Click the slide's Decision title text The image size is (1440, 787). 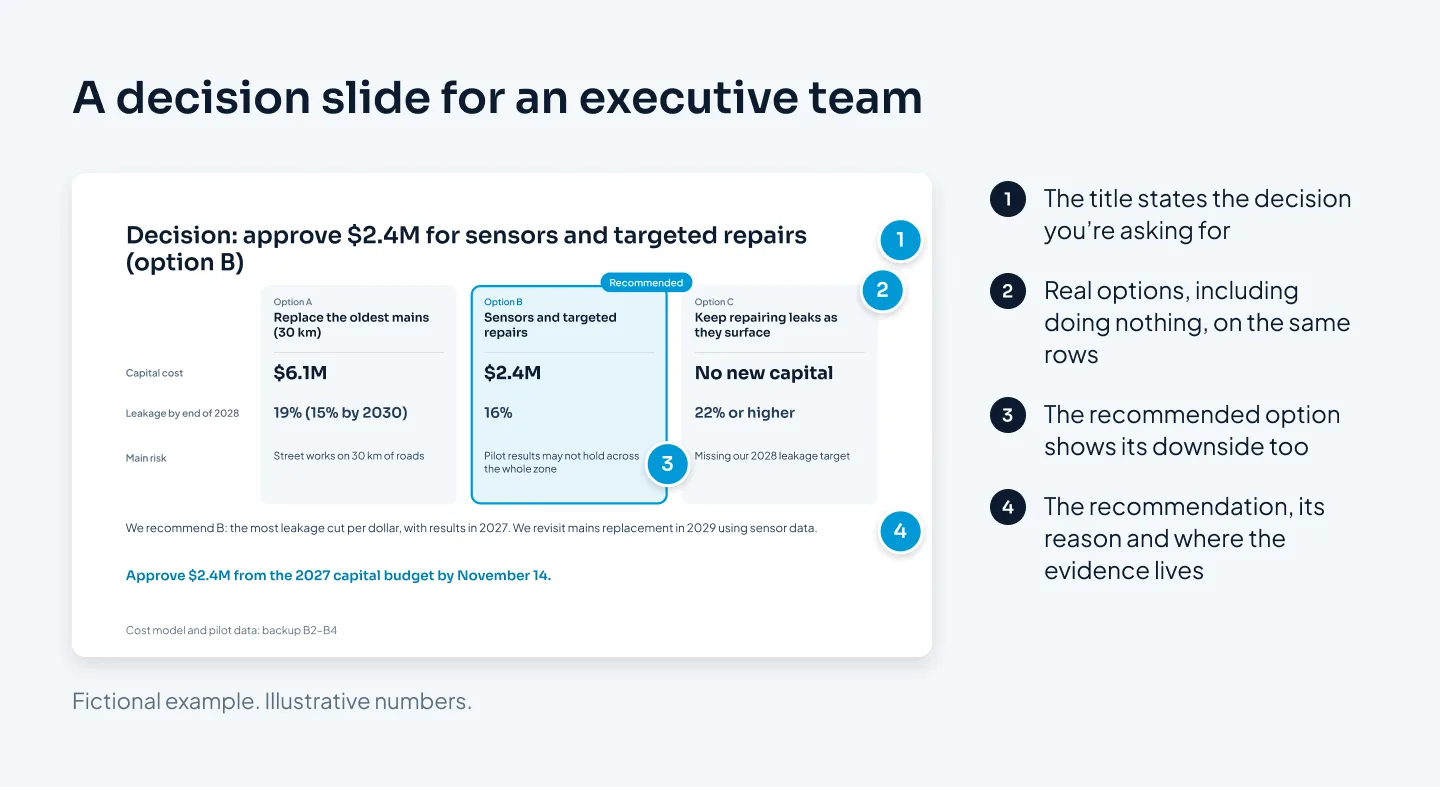tap(466, 248)
